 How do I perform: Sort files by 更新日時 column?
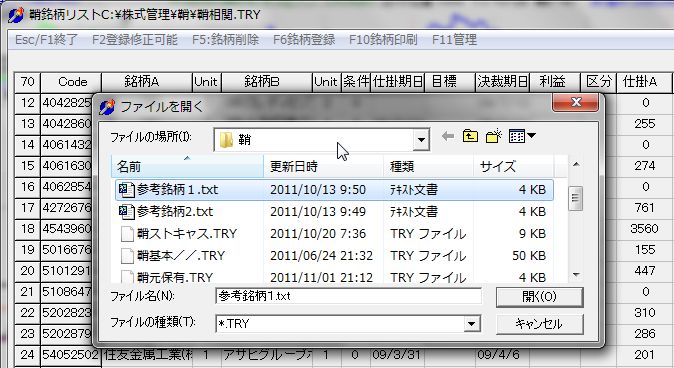pyautogui.click(x=323, y=166)
